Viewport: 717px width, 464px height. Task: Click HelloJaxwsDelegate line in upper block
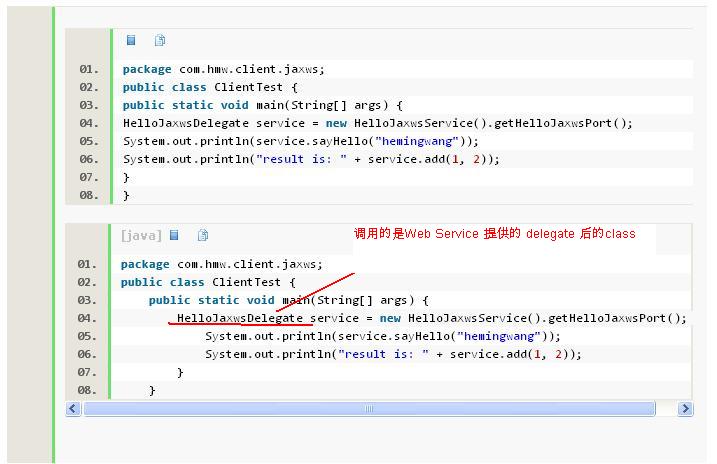coord(378,123)
